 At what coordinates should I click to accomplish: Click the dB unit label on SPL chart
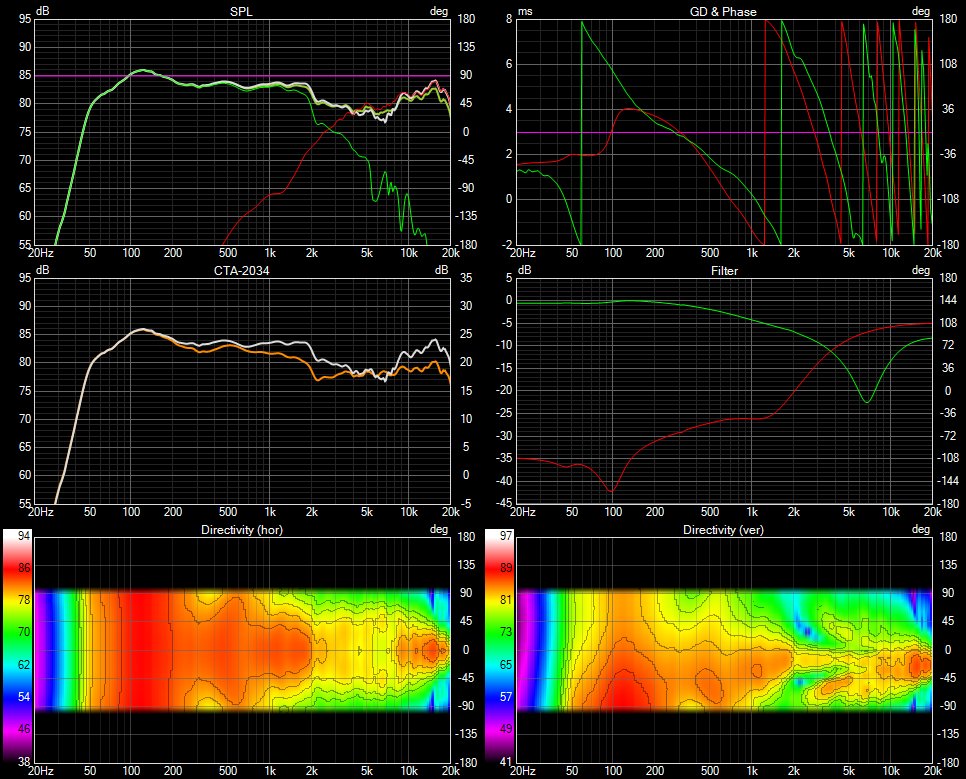click(43, 11)
